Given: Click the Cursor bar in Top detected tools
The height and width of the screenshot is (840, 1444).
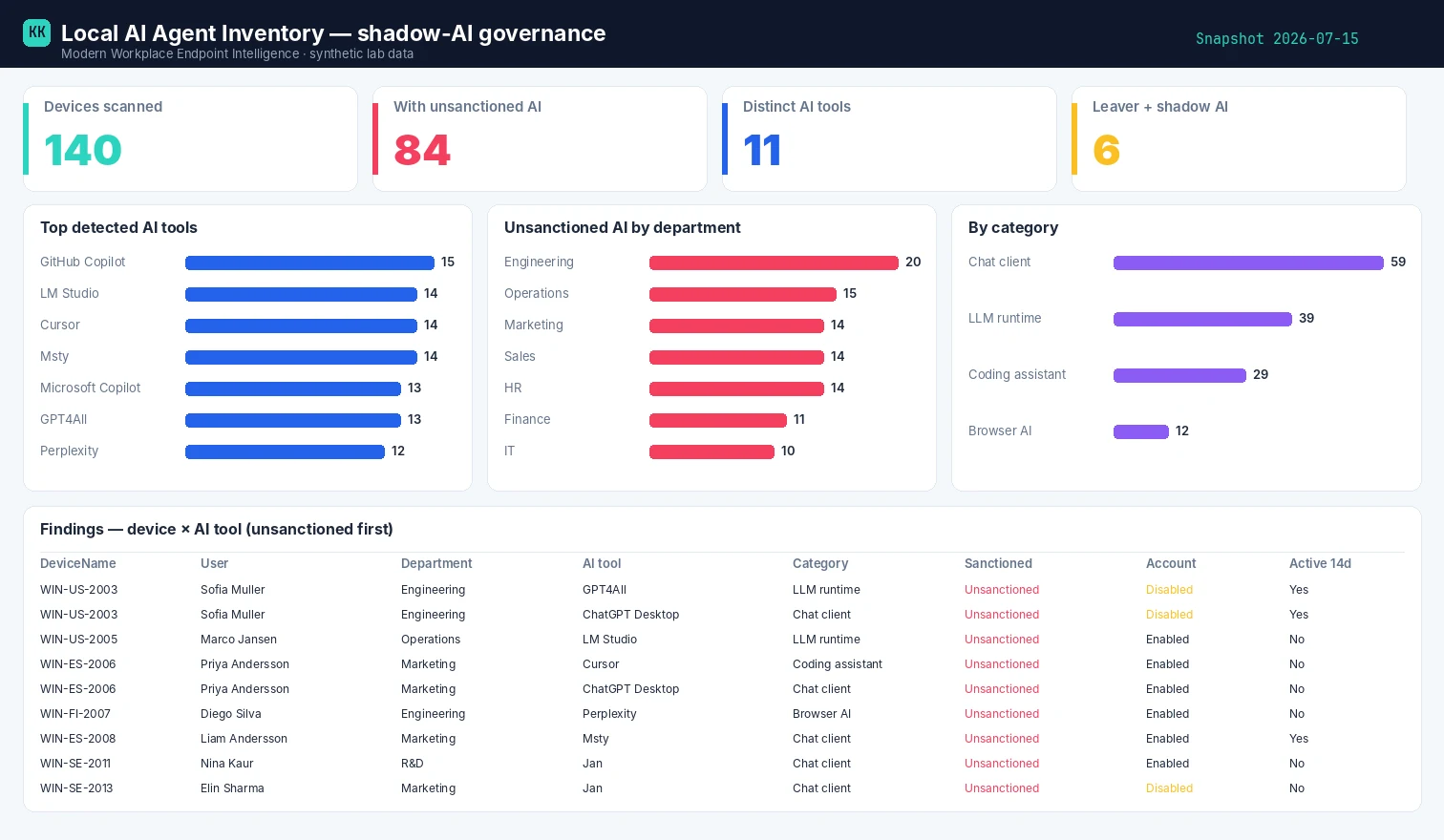Looking at the screenshot, I should tap(301, 325).
